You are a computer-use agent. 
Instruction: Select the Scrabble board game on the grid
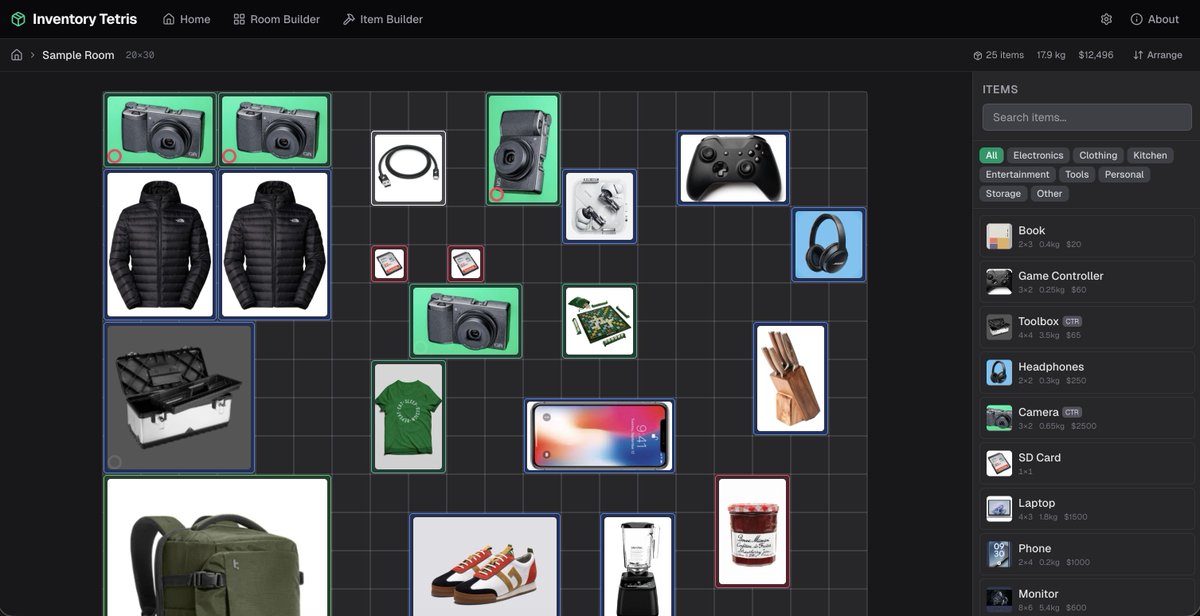click(x=599, y=321)
